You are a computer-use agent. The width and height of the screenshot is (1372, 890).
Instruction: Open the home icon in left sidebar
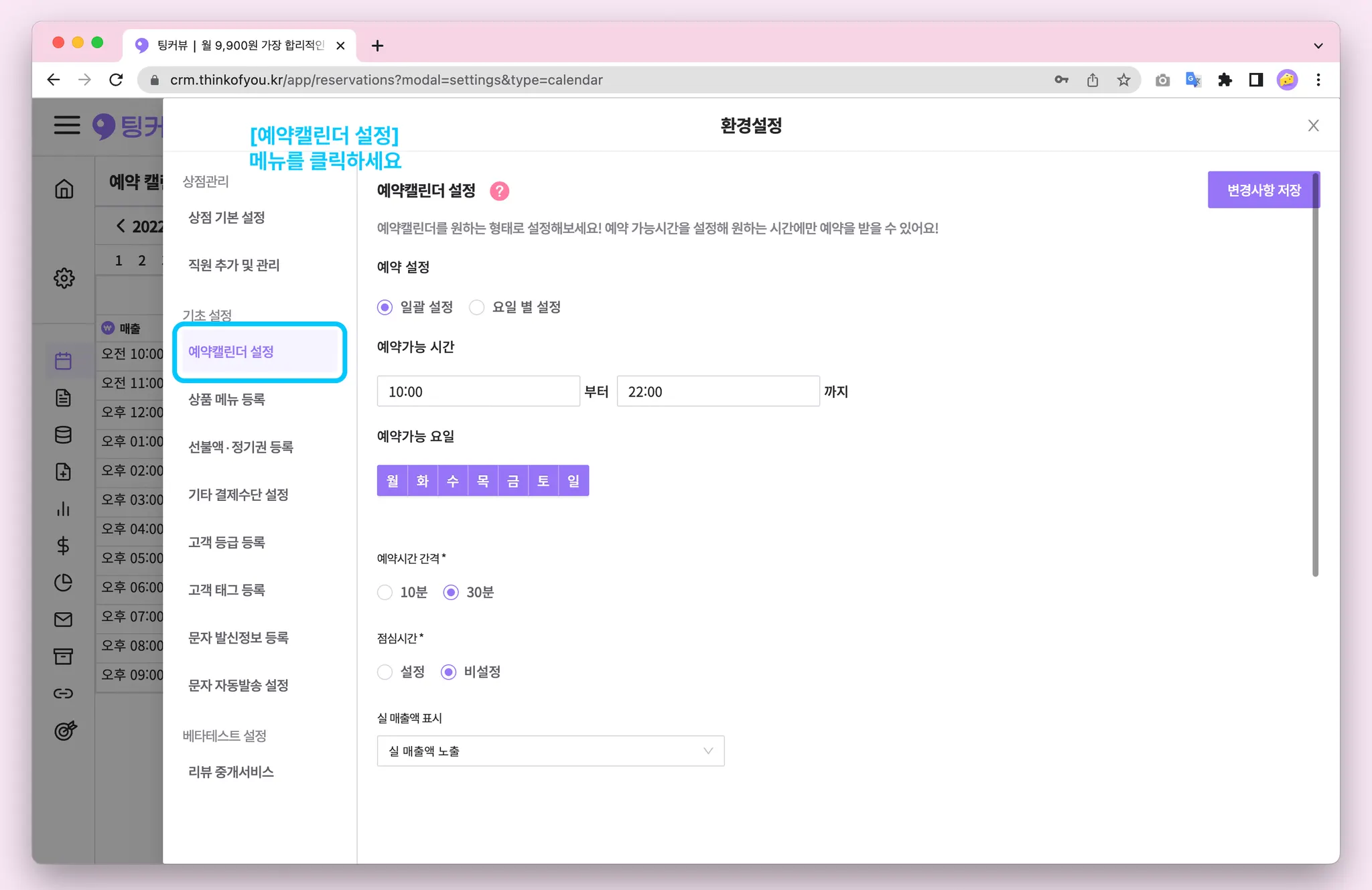tap(64, 189)
